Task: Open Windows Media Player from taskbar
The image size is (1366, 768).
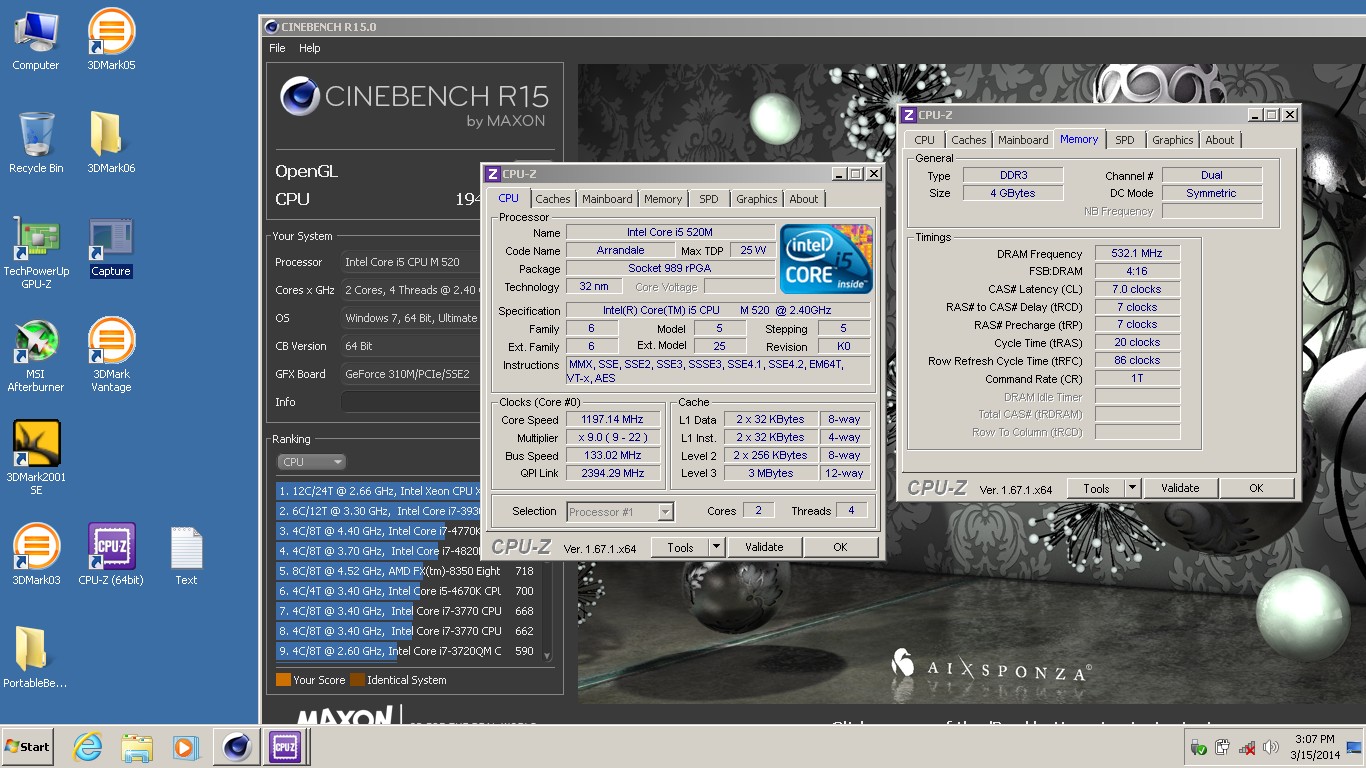Action: point(185,747)
